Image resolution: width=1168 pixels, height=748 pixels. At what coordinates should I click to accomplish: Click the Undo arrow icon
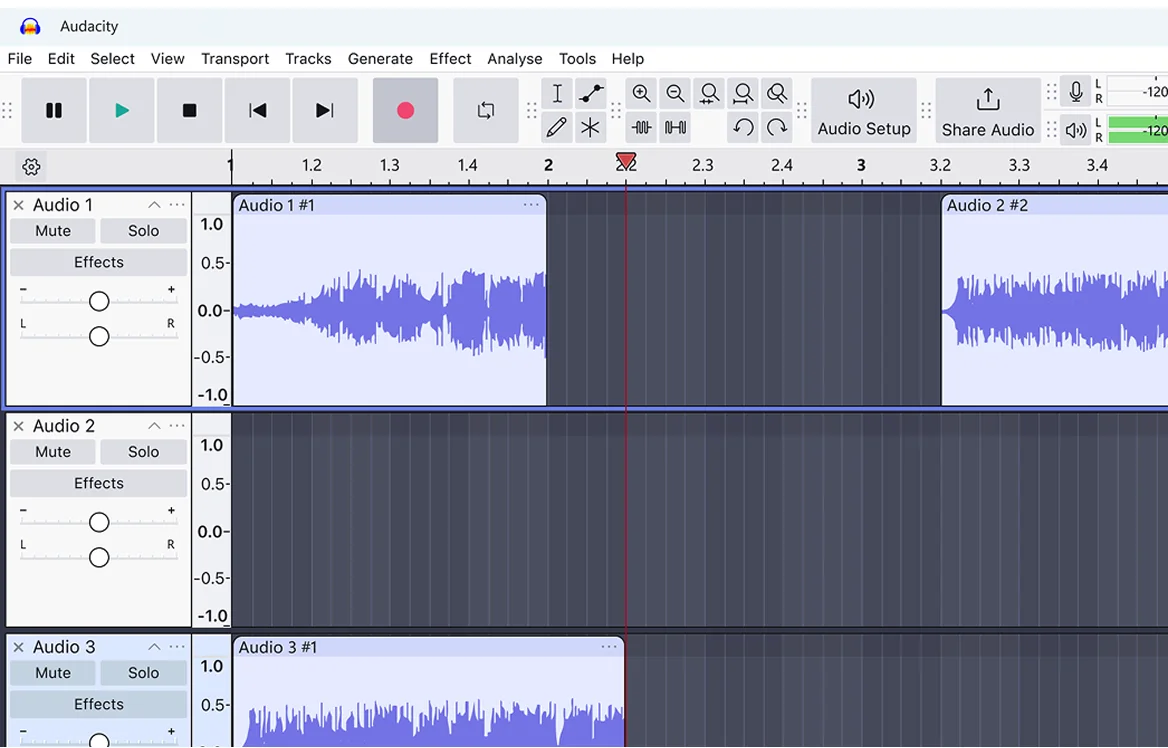click(x=741, y=128)
